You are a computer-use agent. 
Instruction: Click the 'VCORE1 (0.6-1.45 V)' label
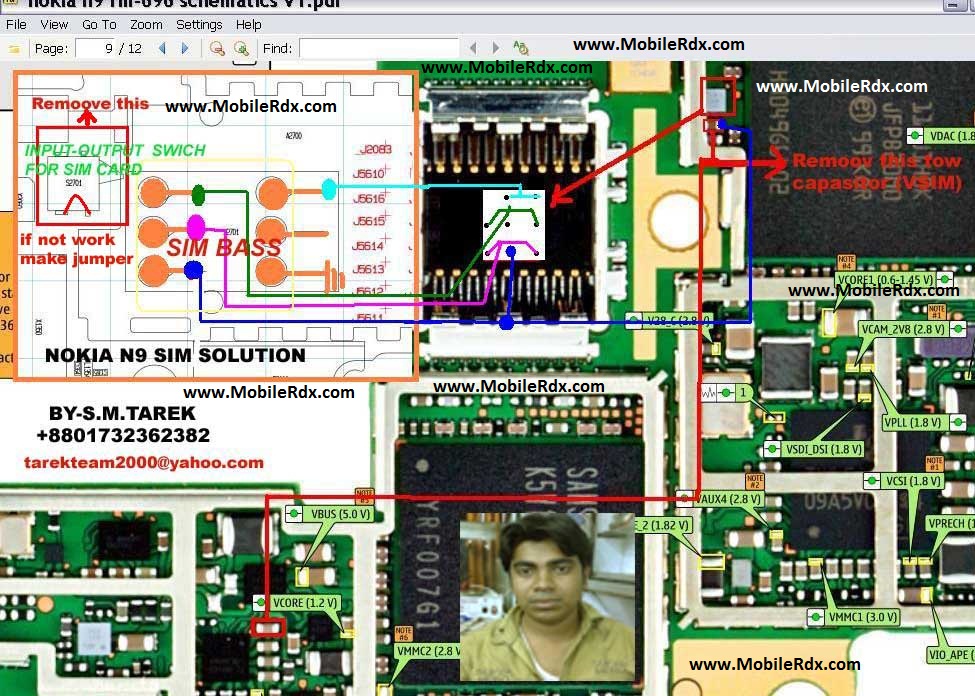pos(885,279)
